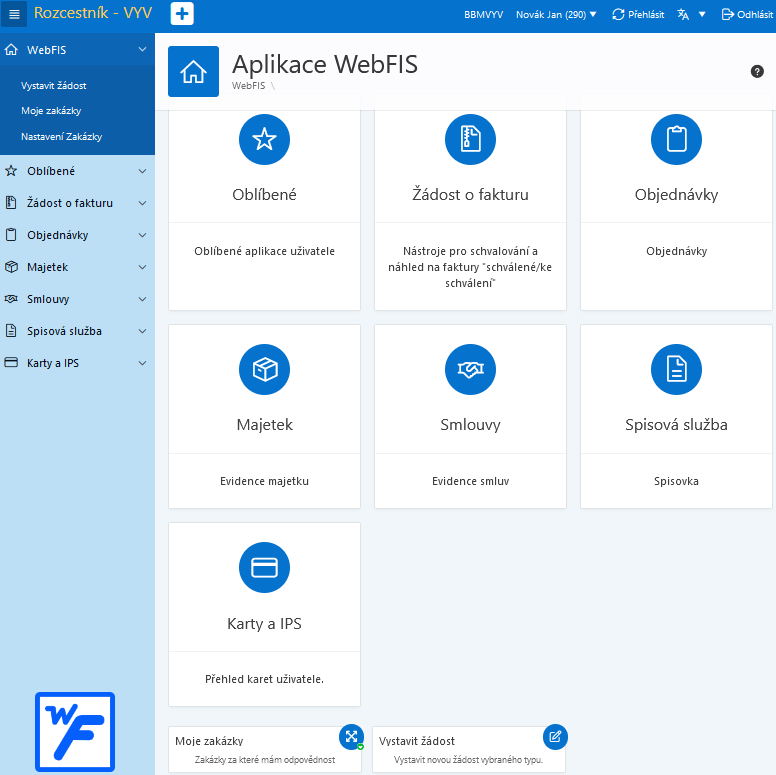This screenshot has width=776, height=775.
Task: Open the Novák Jan (290) user dropdown
Action: tap(556, 14)
